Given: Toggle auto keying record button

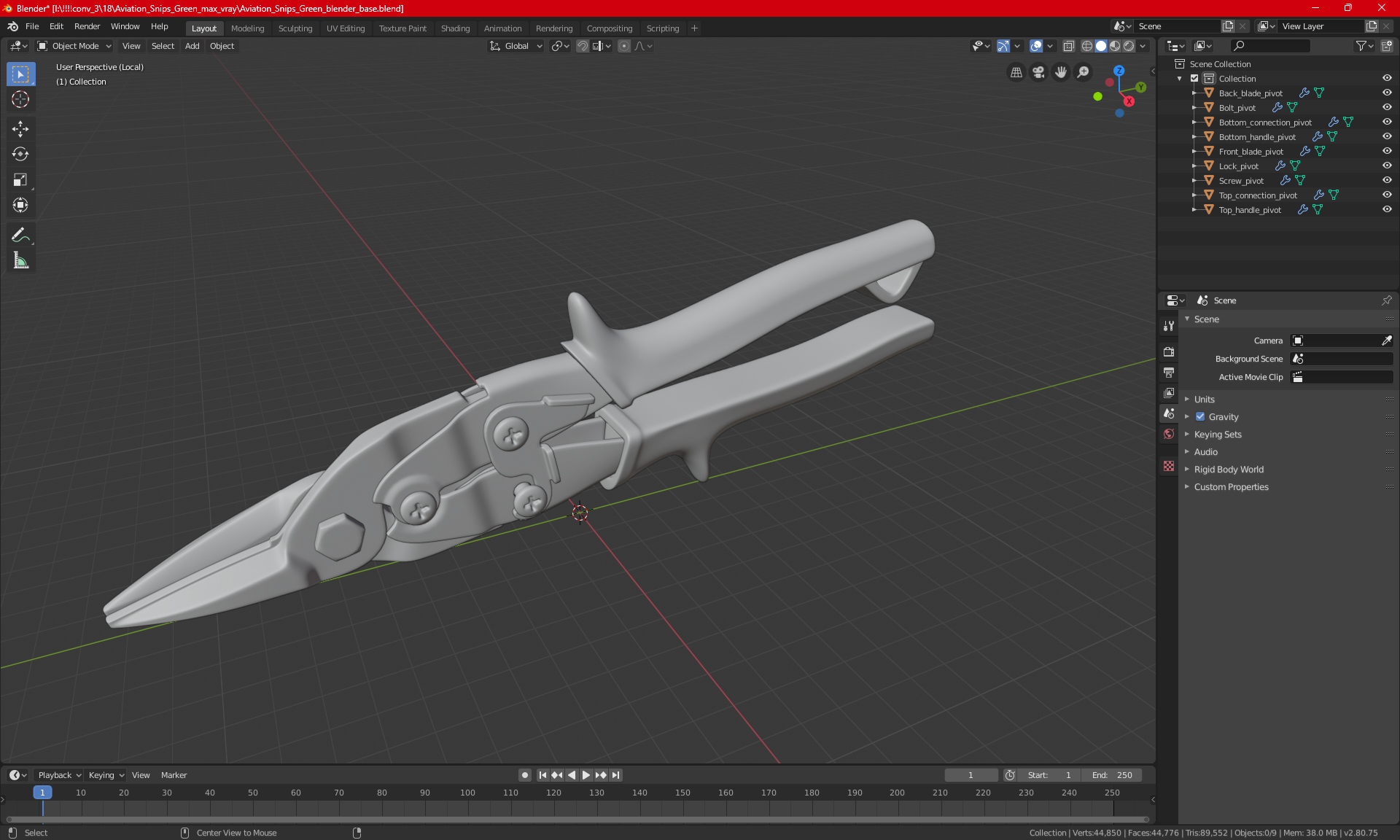Looking at the screenshot, I should point(524,775).
